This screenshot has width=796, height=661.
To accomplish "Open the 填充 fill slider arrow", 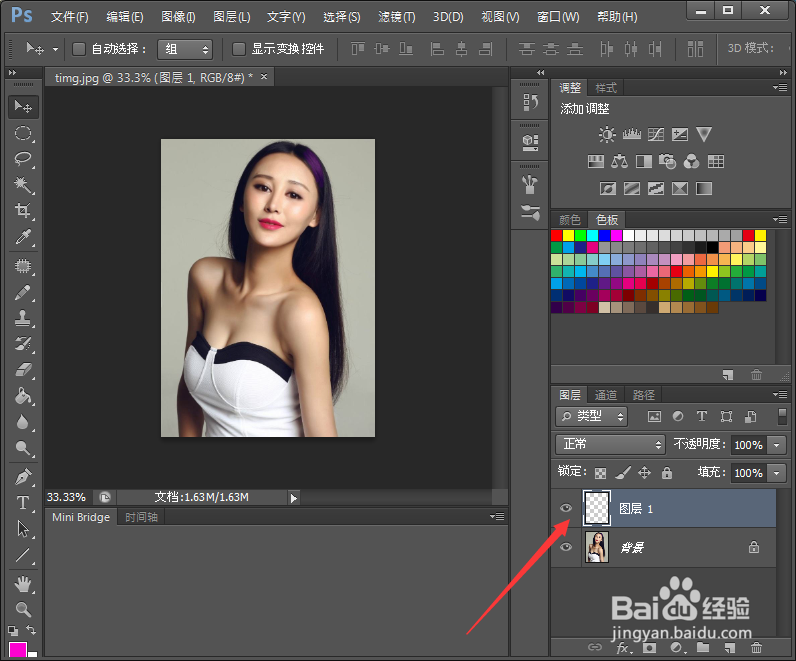I will (x=777, y=473).
